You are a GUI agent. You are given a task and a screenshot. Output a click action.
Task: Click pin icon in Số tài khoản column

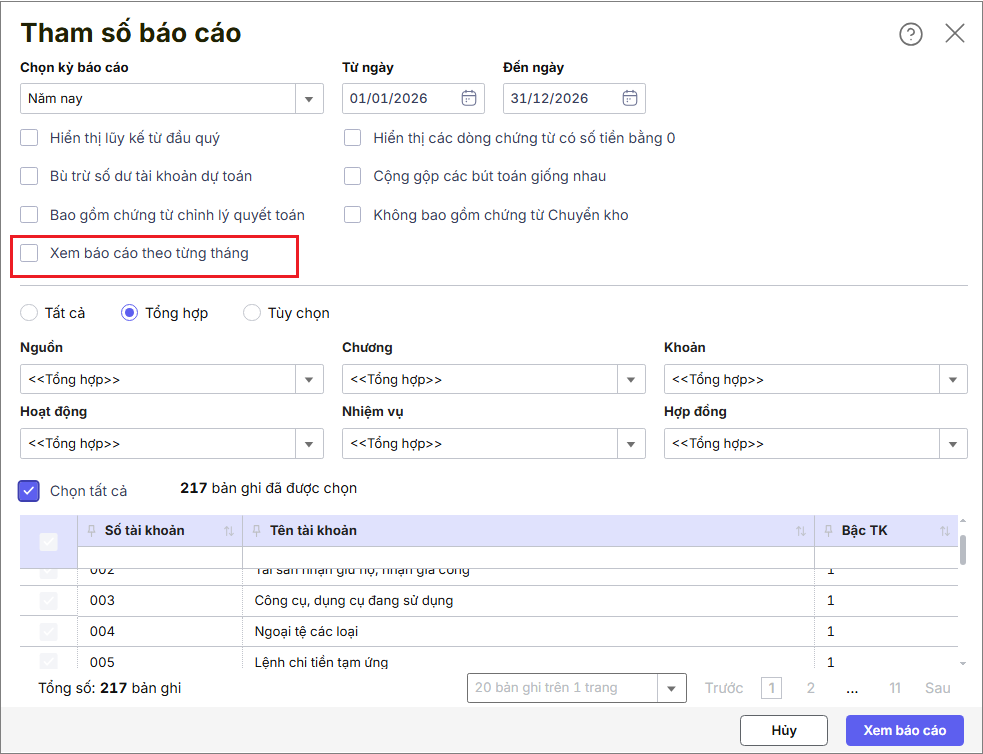point(92,531)
